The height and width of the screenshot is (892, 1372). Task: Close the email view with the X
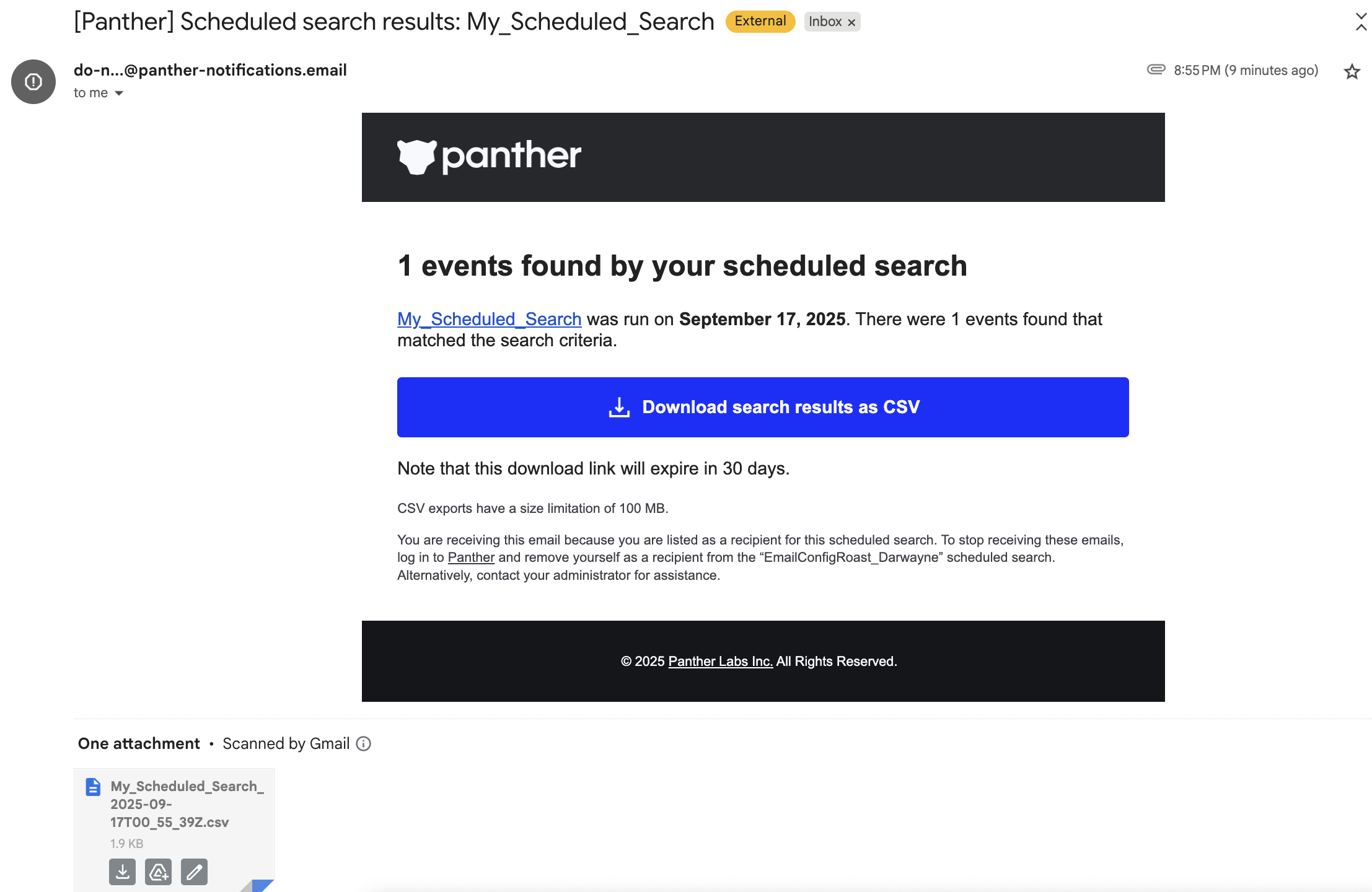(x=1361, y=23)
